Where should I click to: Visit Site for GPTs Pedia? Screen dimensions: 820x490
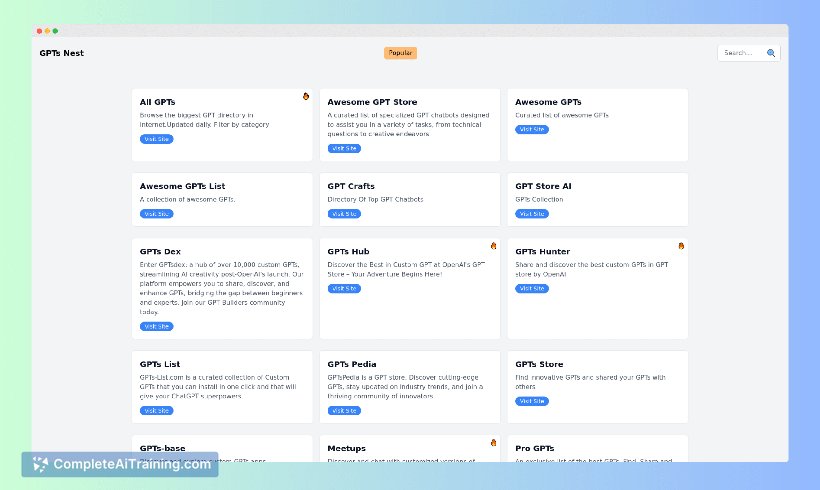point(344,411)
